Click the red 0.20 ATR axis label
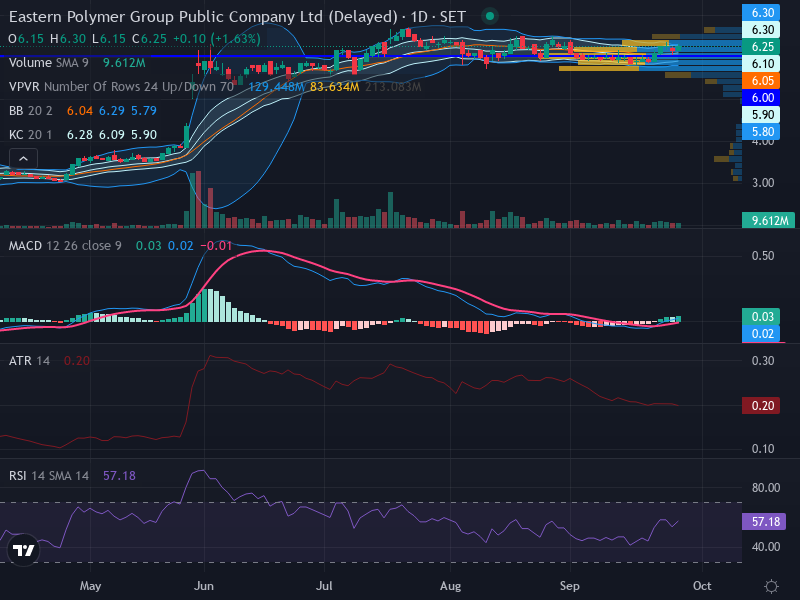Image resolution: width=800 pixels, height=600 pixels. pos(761,406)
